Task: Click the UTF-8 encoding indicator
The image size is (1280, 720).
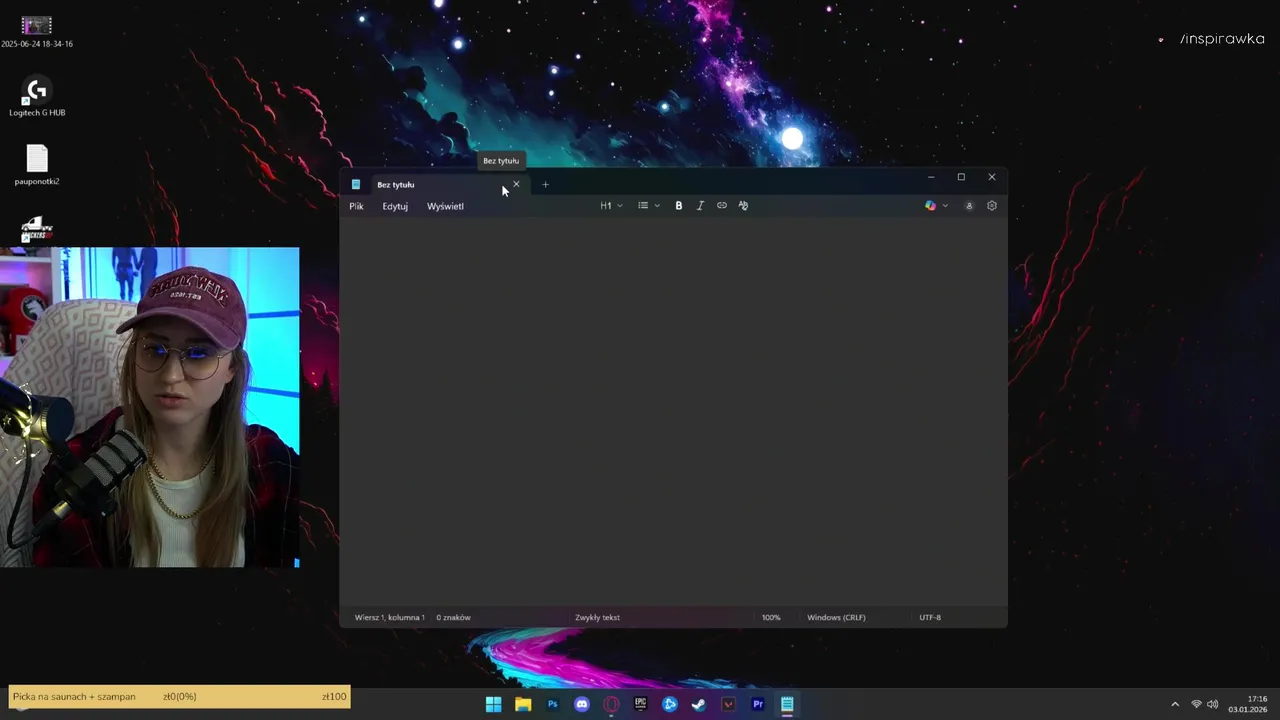Action: pyautogui.click(x=930, y=618)
